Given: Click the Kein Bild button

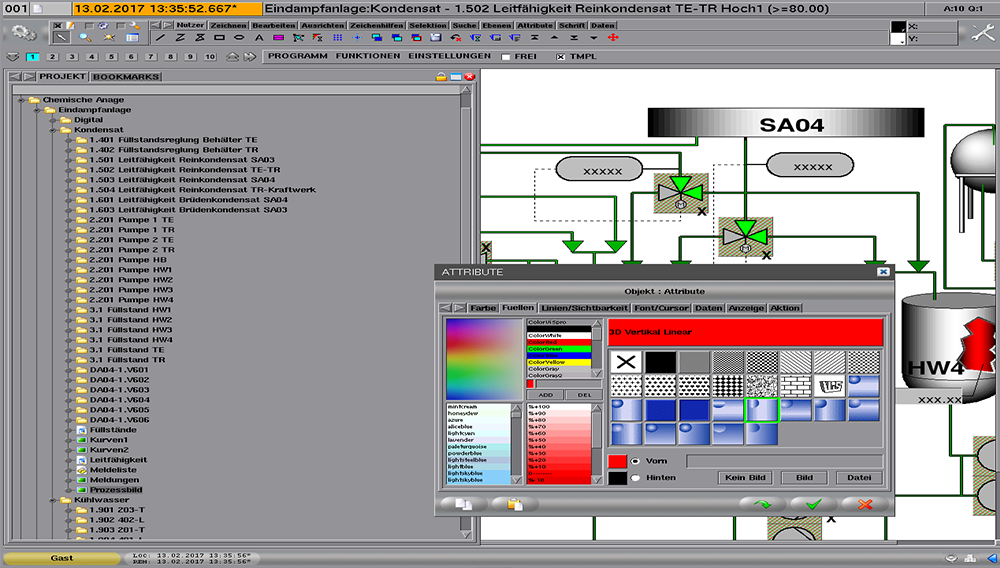Looking at the screenshot, I should click(745, 477).
